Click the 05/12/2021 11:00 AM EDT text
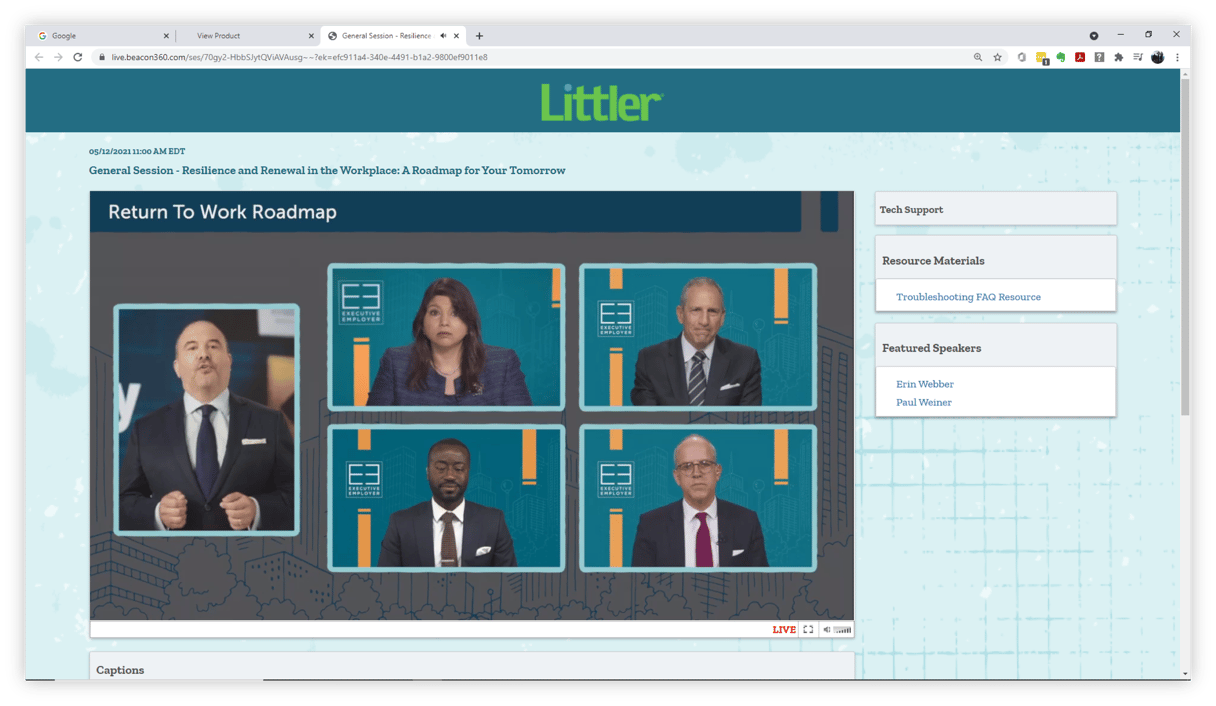Viewport: 1216px width, 706px height. [x=137, y=151]
